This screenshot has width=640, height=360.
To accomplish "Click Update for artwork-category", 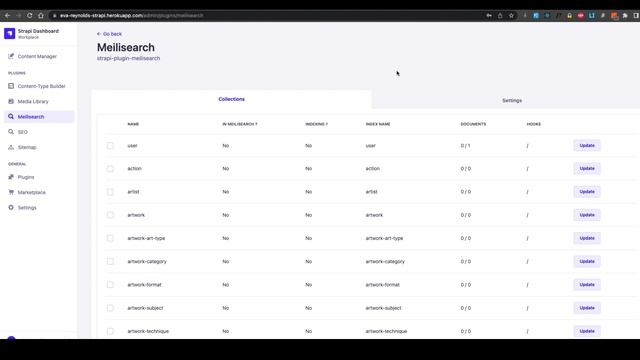I will [x=587, y=261].
